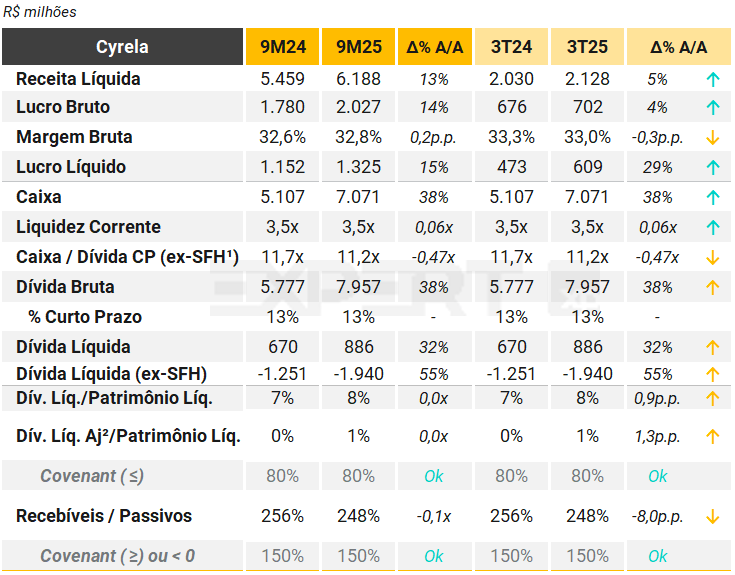This screenshot has width=735, height=575.
Task: Click the Cyrela header cell
Action: click(x=123, y=47)
